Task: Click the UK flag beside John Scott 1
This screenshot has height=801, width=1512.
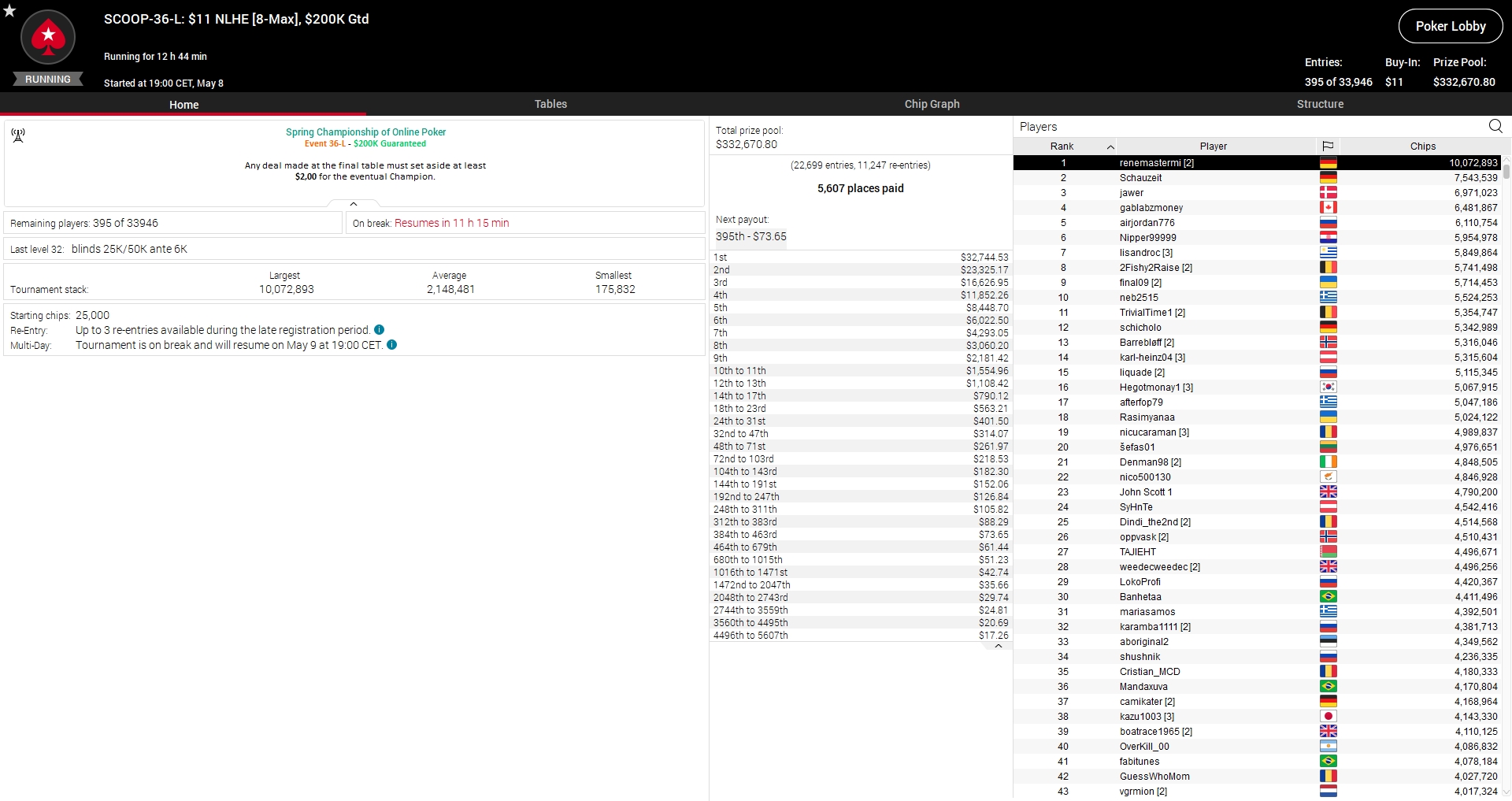Action: [1328, 492]
